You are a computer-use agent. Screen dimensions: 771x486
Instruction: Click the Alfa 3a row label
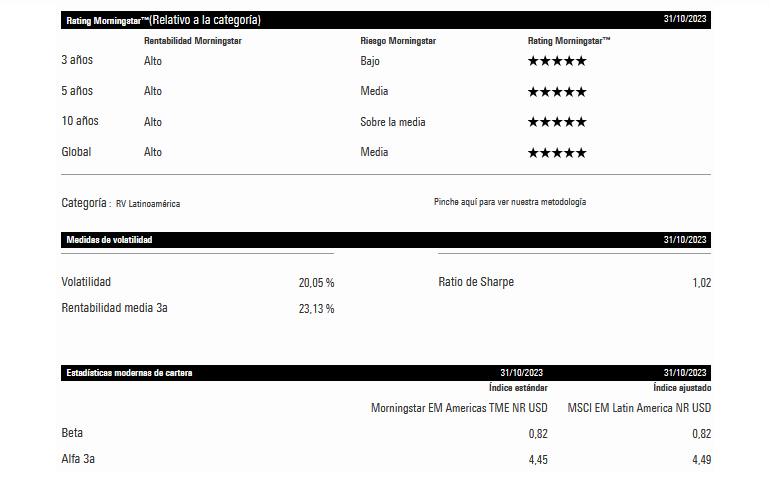(78, 459)
